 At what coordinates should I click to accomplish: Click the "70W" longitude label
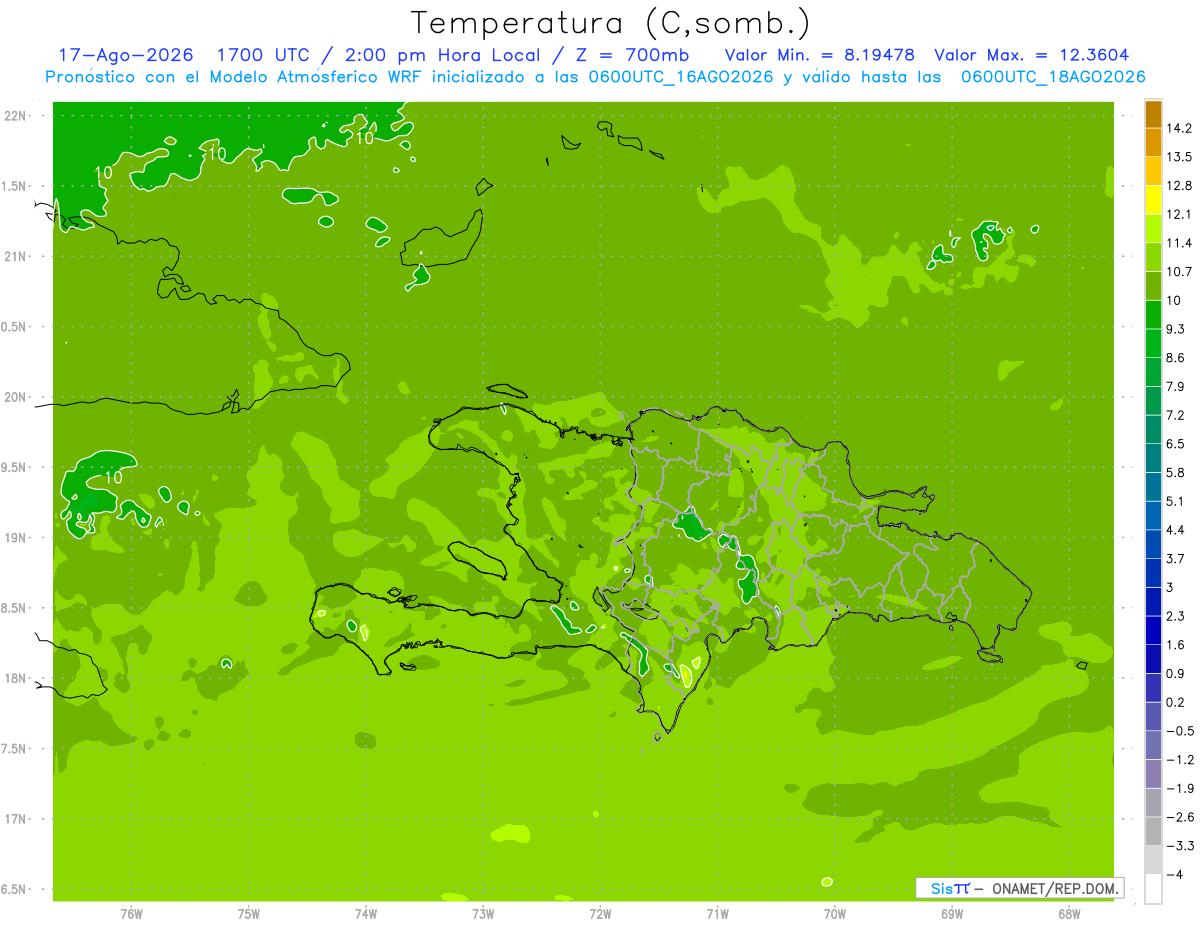tap(835, 915)
